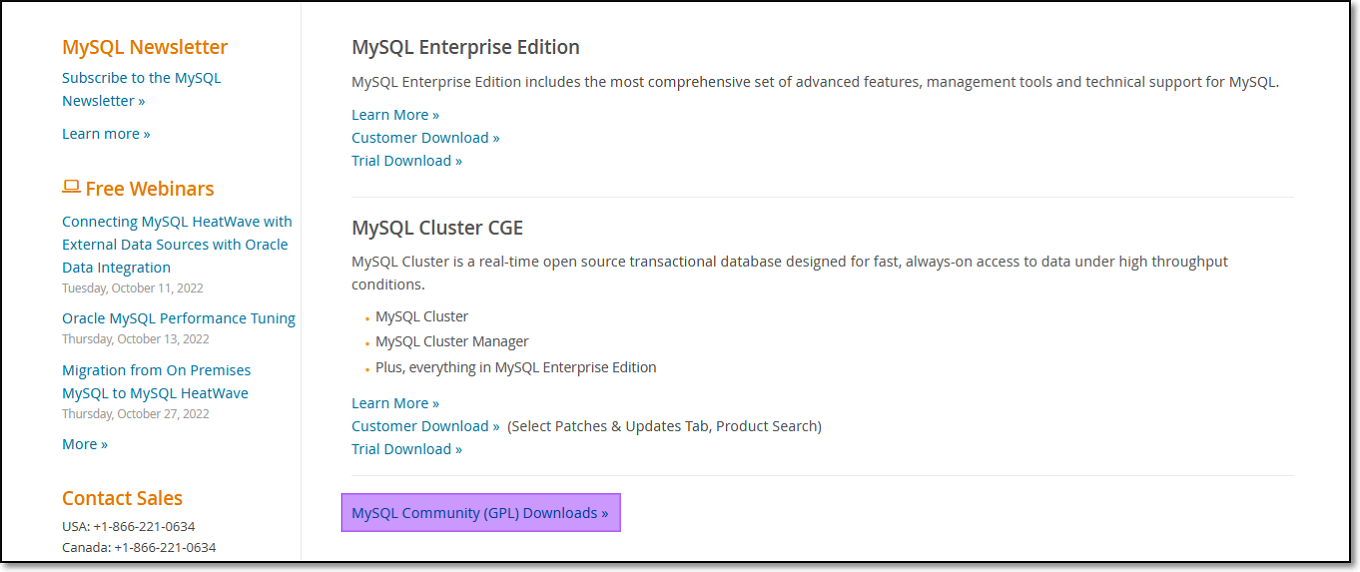Click Trial Download under Enterprise Edition
This screenshot has width=1360, height=572.
[x=407, y=161]
